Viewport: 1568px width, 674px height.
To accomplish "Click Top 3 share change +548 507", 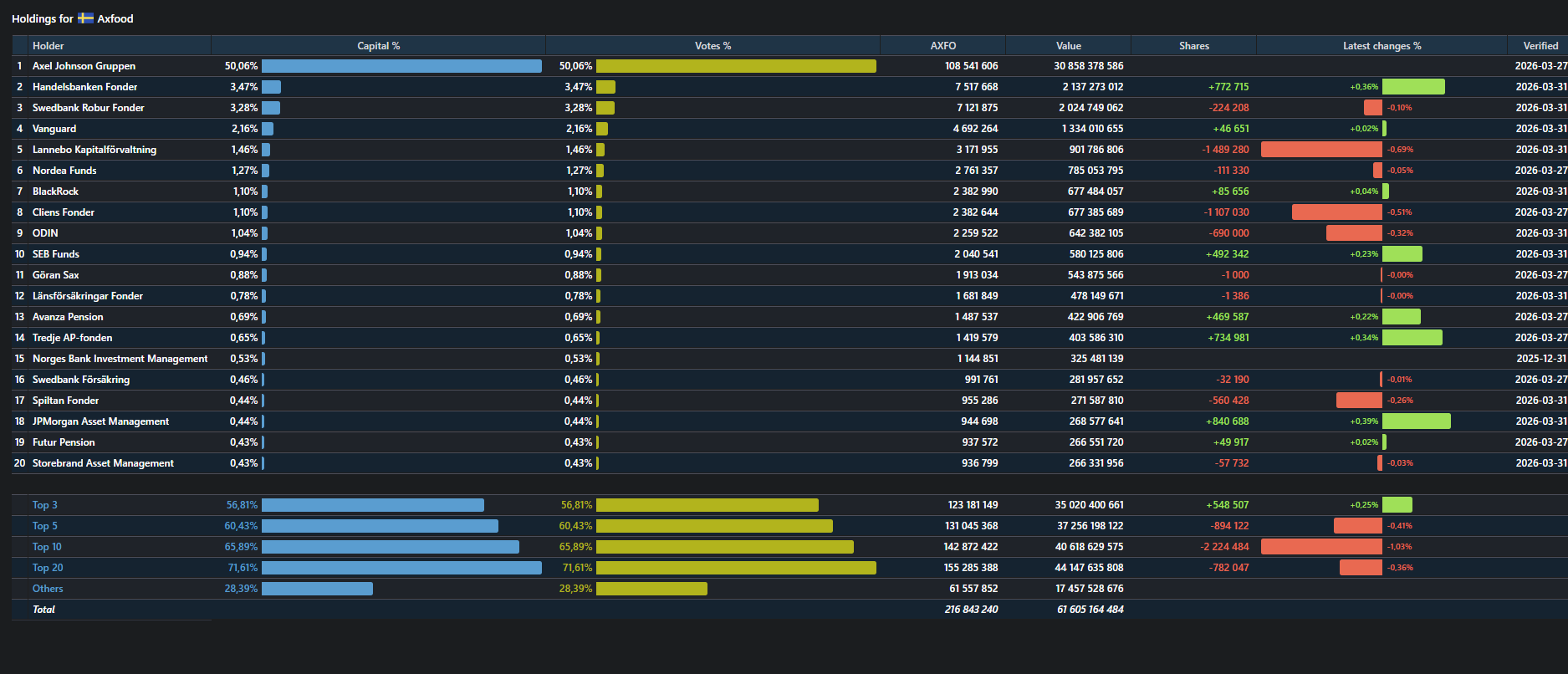I will click(x=1228, y=505).
